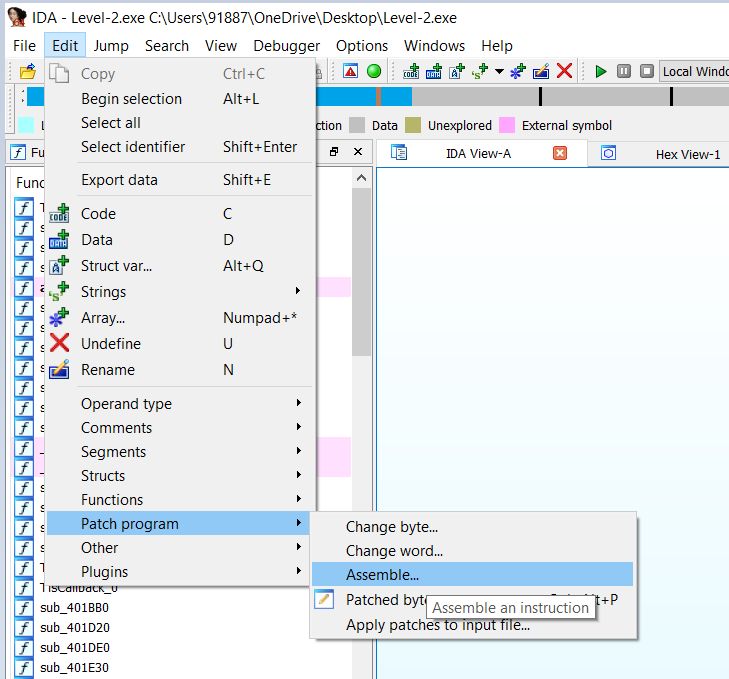Open the Debugger menu
729x679 pixels.
(286, 46)
